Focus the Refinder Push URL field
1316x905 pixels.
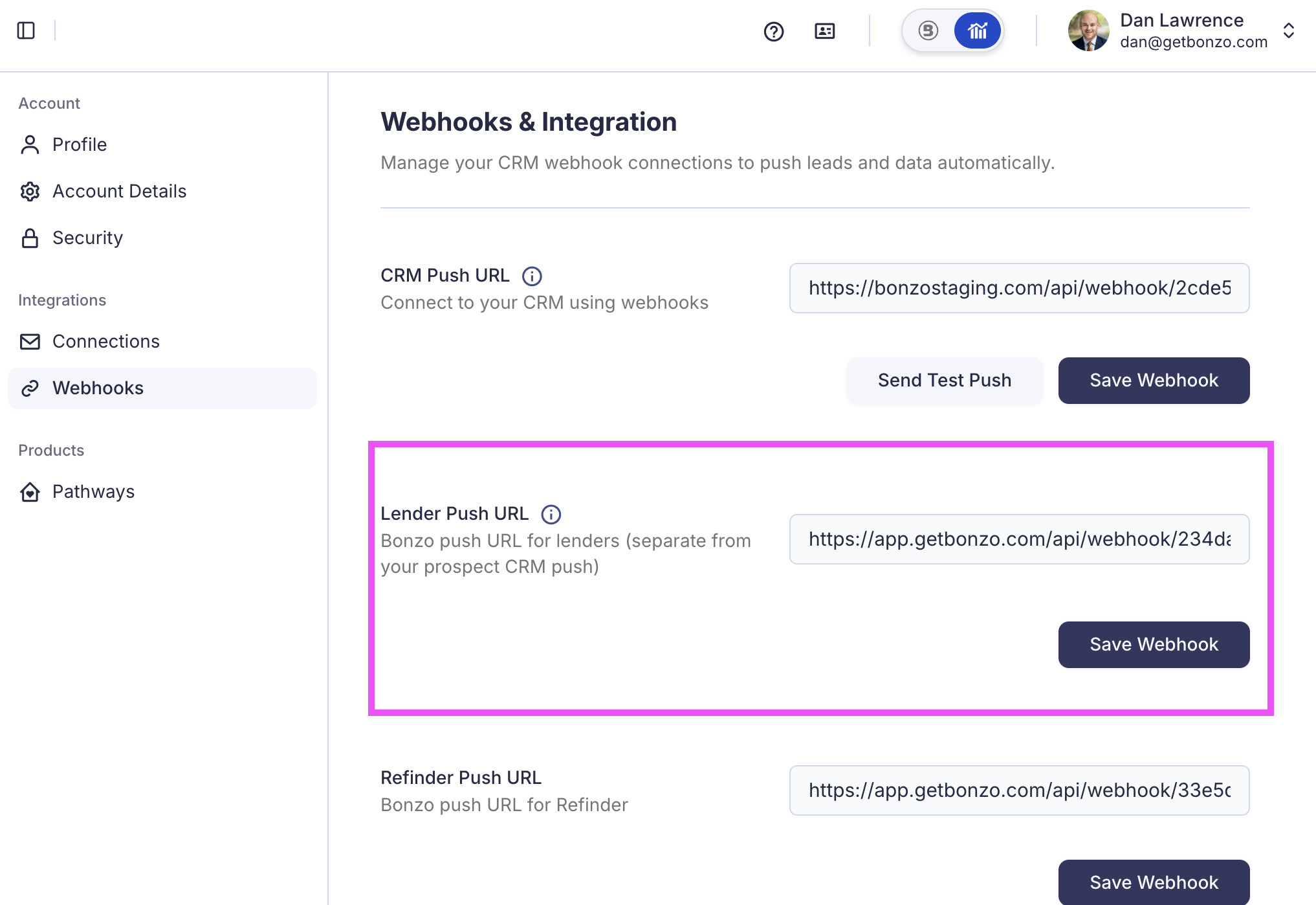pyautogui.click(x=1019, y=790)
